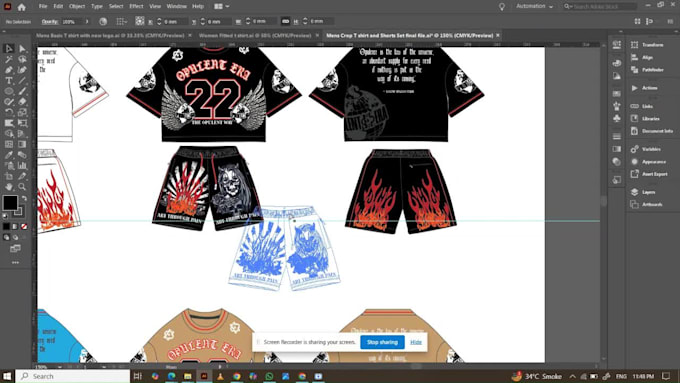The image size is (680, 383).
Task: Select the reference point locator grid
Action: click(140, 21)
